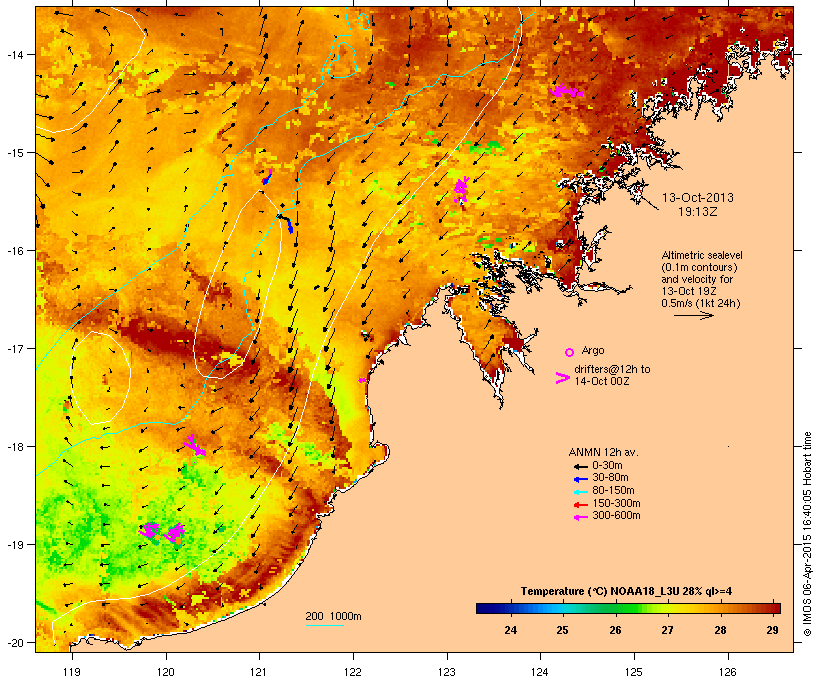This screenshot has width=820, height=680.
Task: Click latitude axis label -17
Action: [14, 348]
